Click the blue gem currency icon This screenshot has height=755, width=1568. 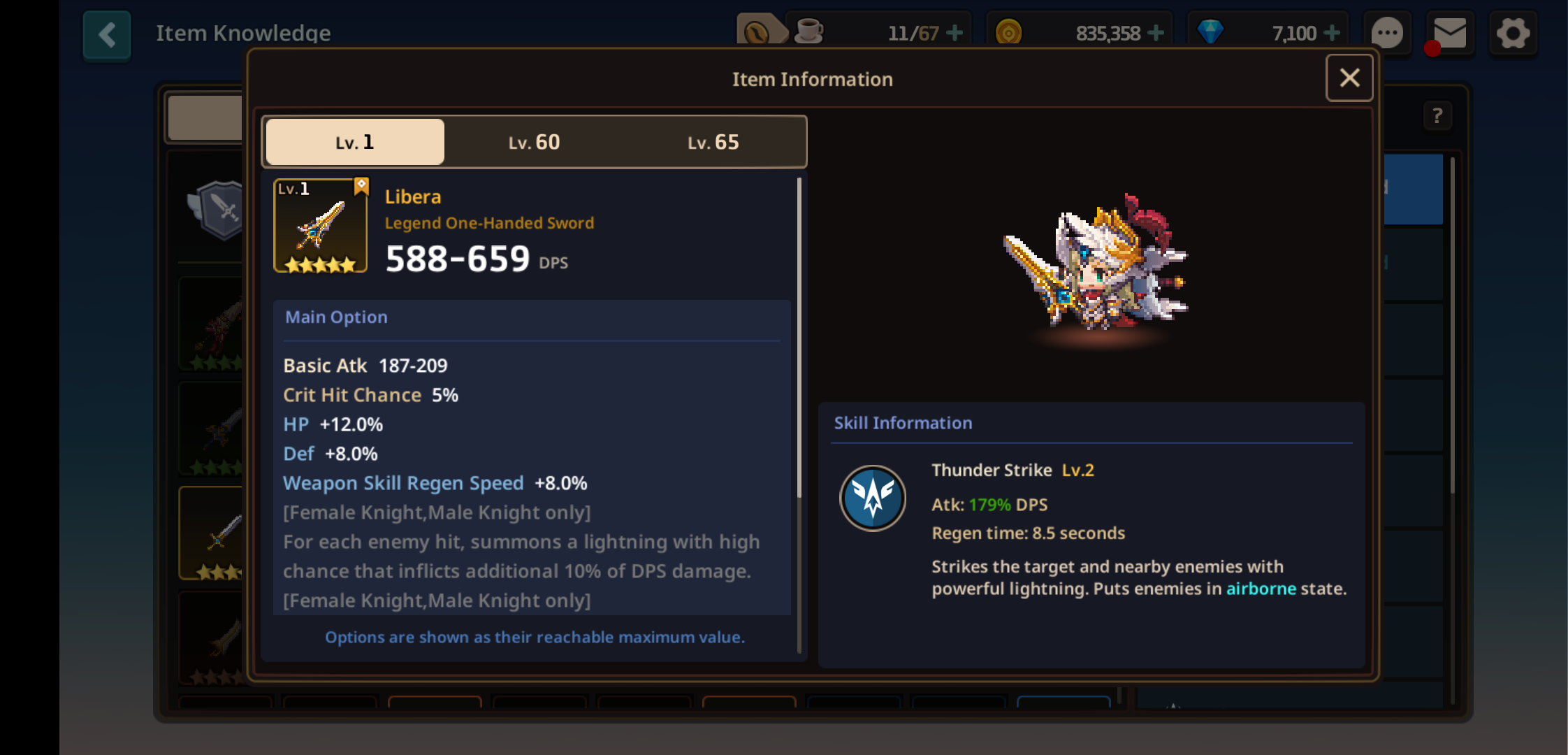(1210, 32)
